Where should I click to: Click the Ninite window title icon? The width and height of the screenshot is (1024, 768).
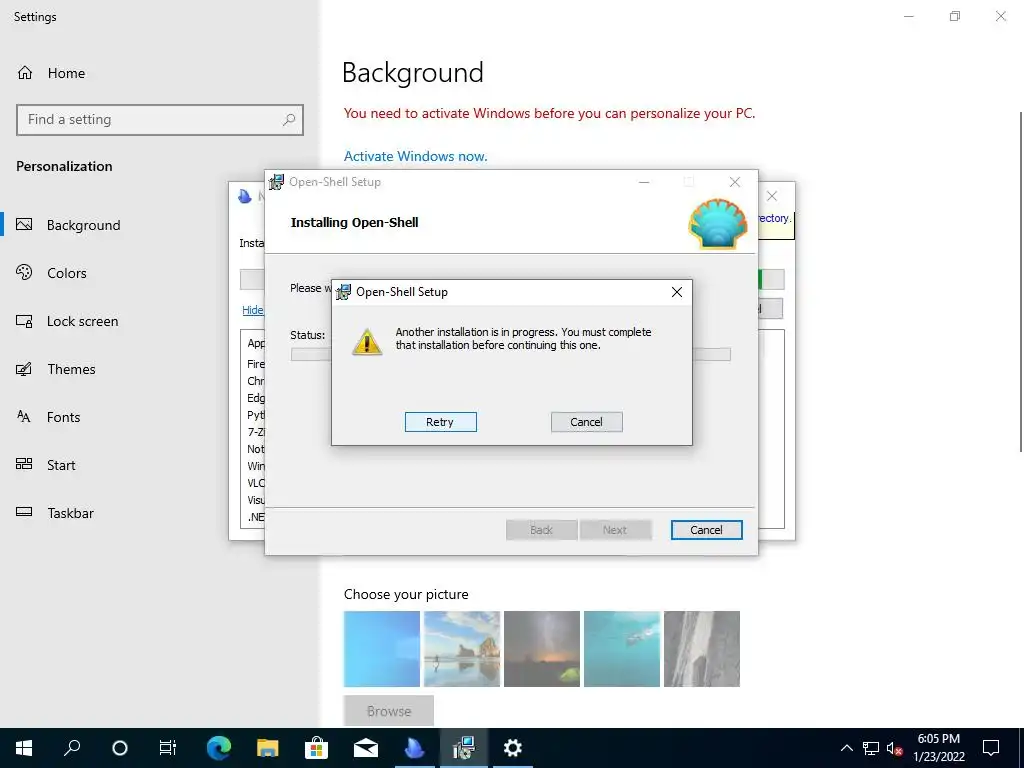(245, 196)
